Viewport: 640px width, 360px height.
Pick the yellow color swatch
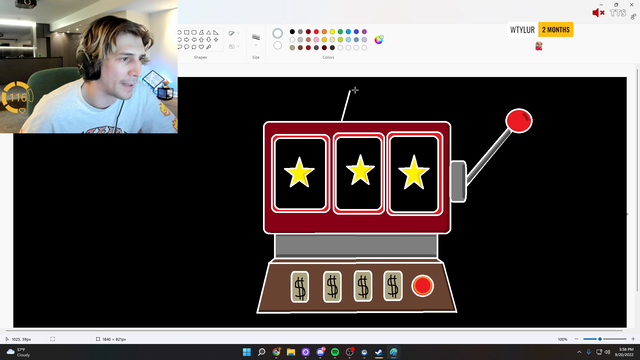pyautogui.click(x=332, y=31)
